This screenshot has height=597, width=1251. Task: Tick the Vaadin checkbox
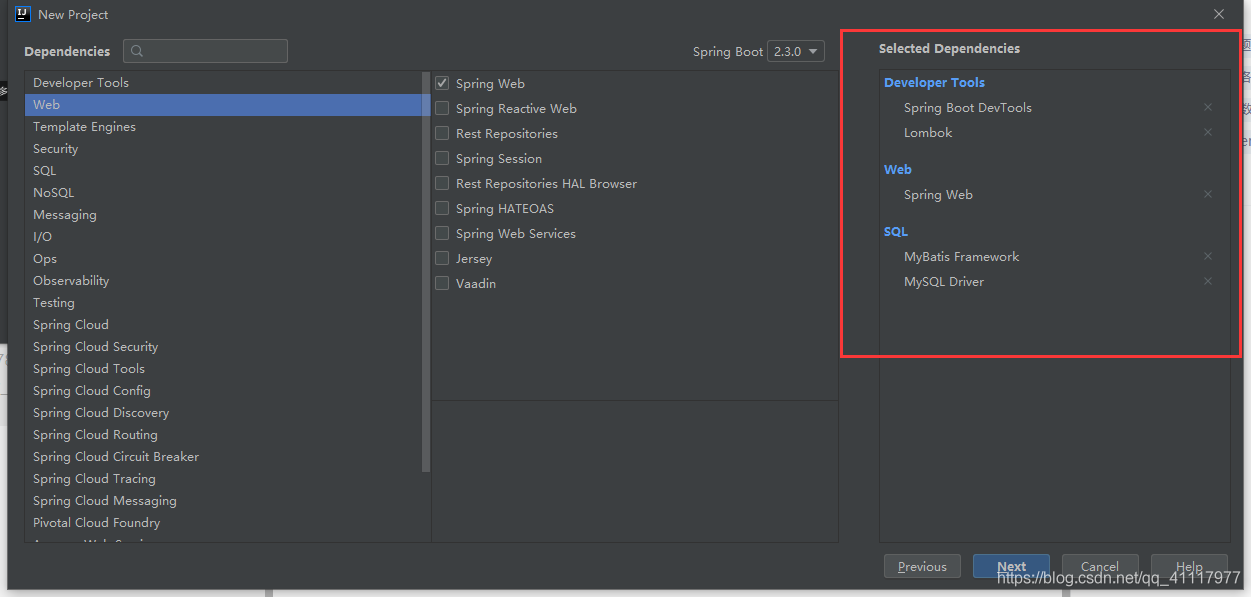[x=442, y=283]
